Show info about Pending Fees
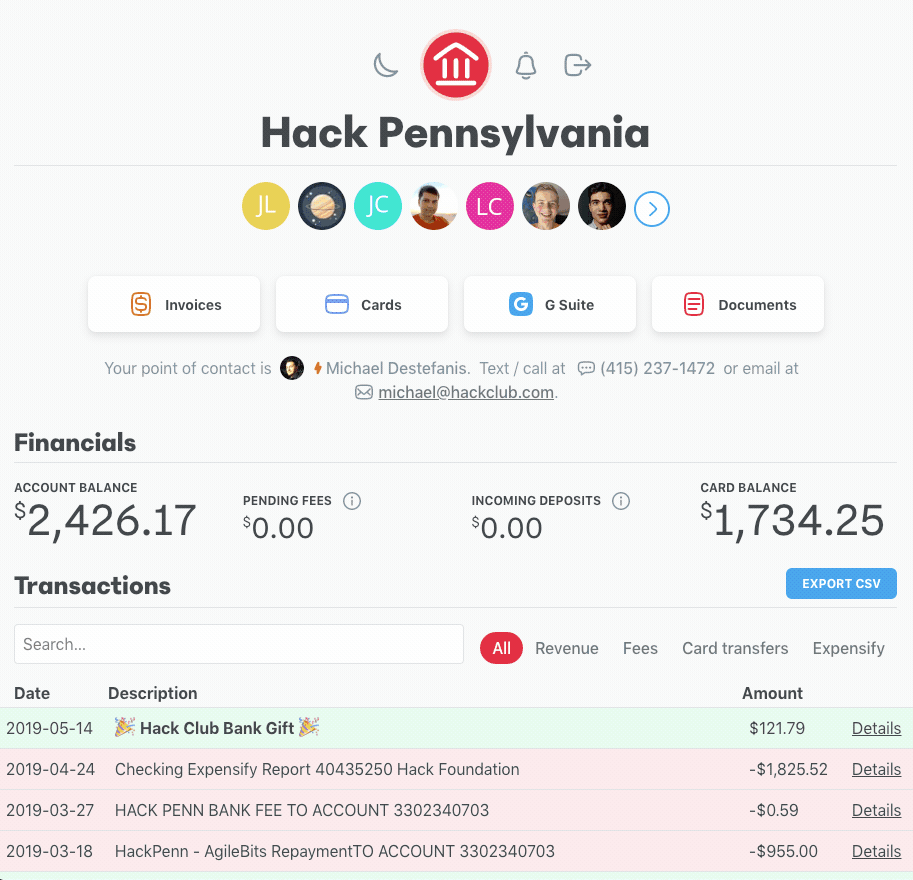The height and width of the screenshot is (880, 913). 352,501
